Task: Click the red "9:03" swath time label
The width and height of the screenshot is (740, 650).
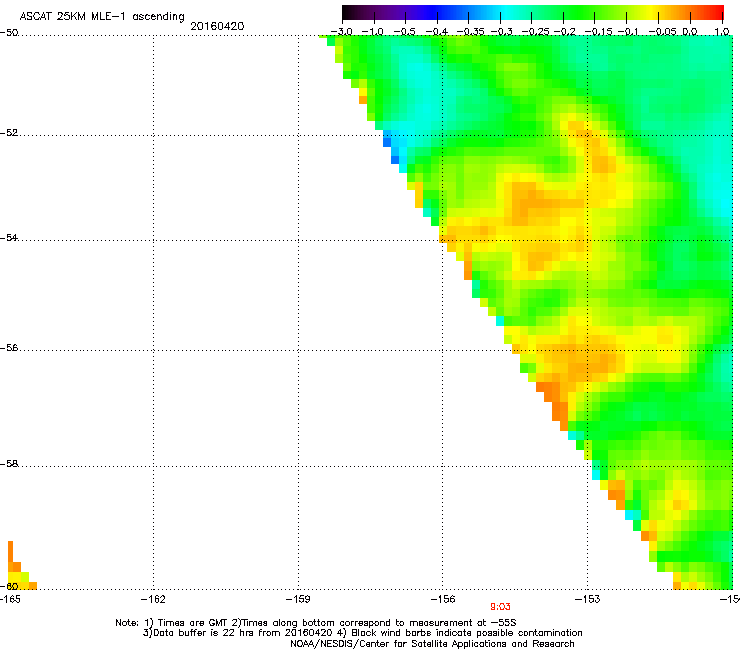Action: pos(500,607)
